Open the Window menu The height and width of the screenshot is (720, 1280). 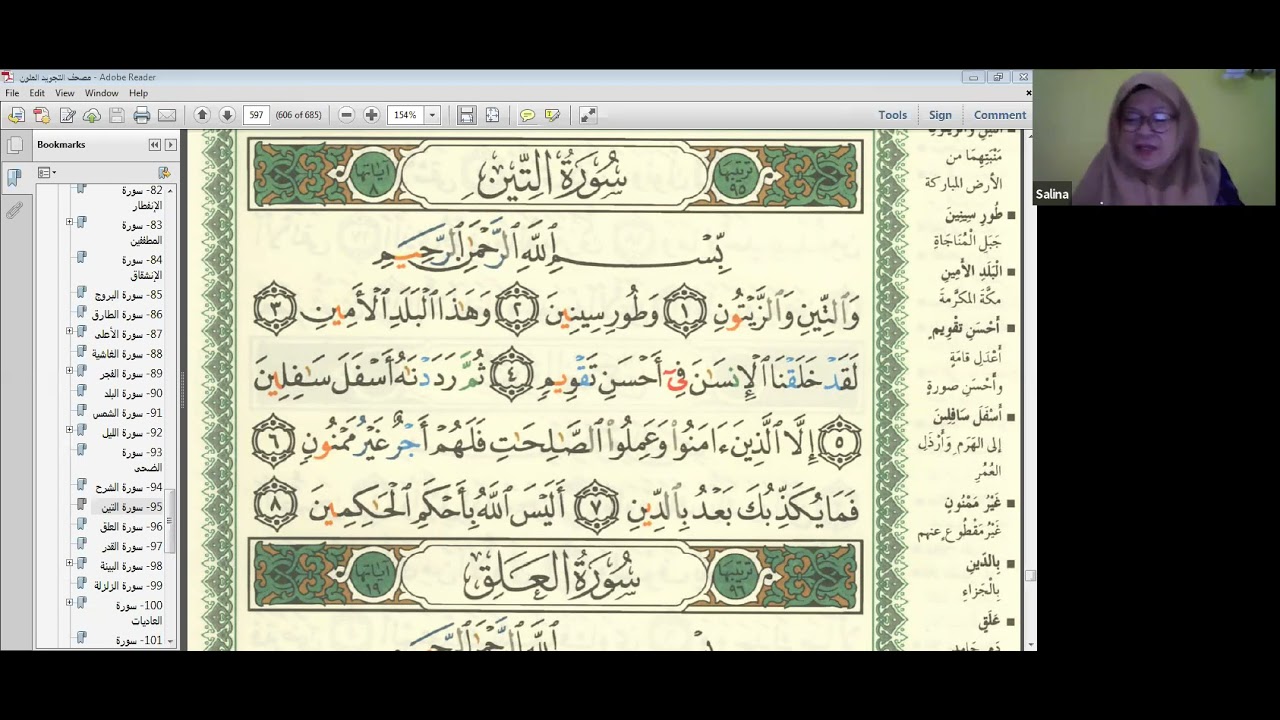[x=101, y=93]
